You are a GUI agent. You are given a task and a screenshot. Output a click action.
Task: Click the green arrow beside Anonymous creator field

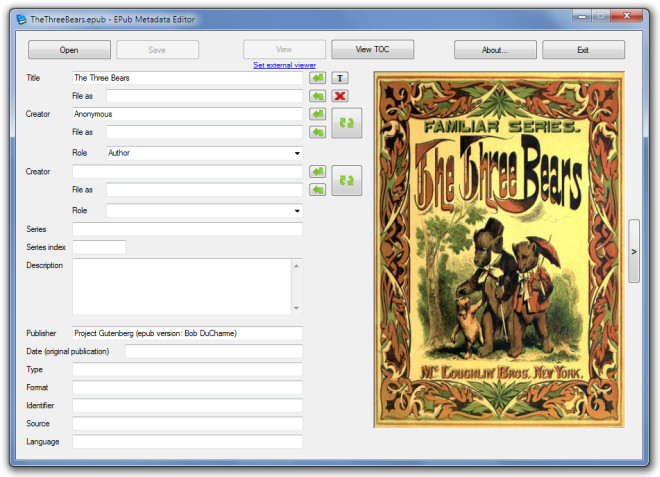point(318,114)
